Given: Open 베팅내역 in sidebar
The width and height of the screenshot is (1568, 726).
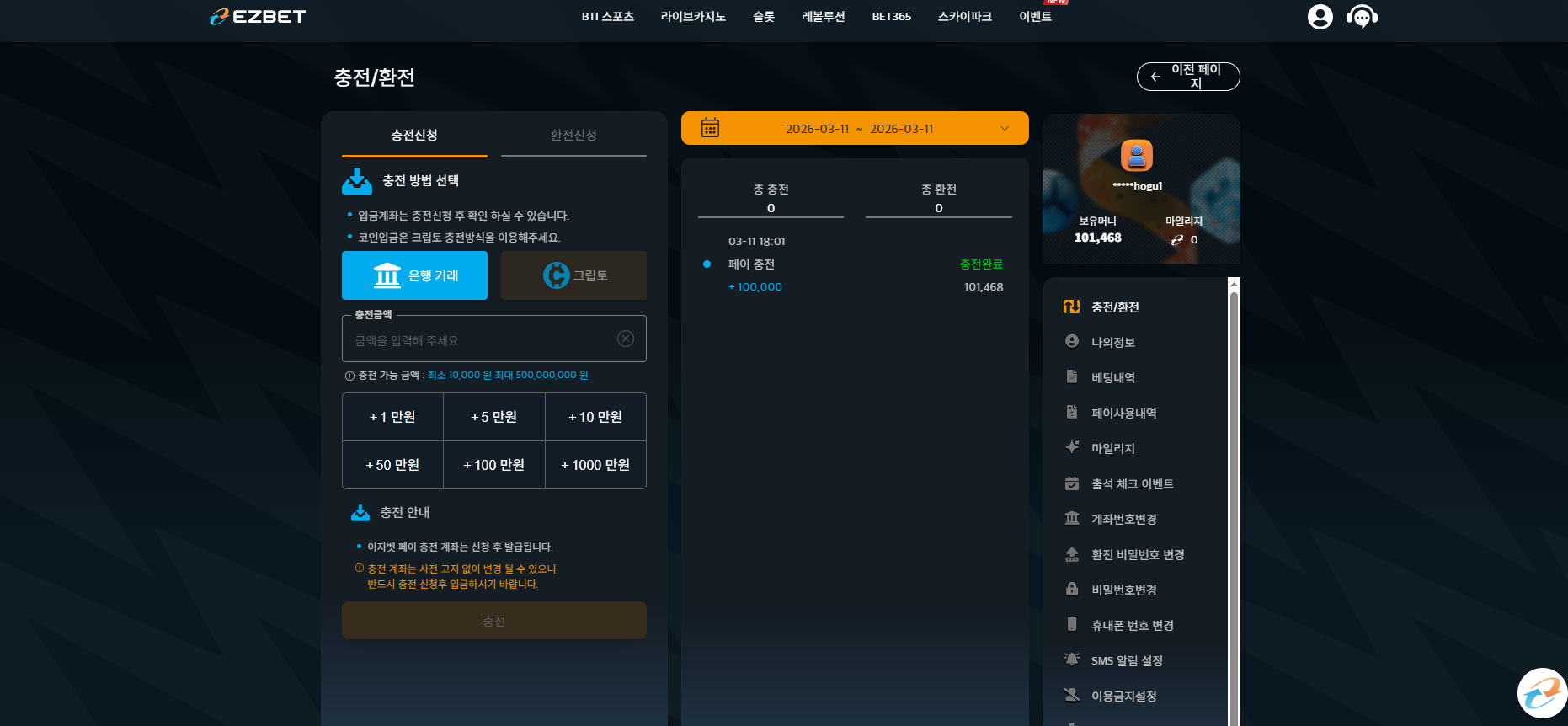Looking at the screenshot, I should [1112, 377].
